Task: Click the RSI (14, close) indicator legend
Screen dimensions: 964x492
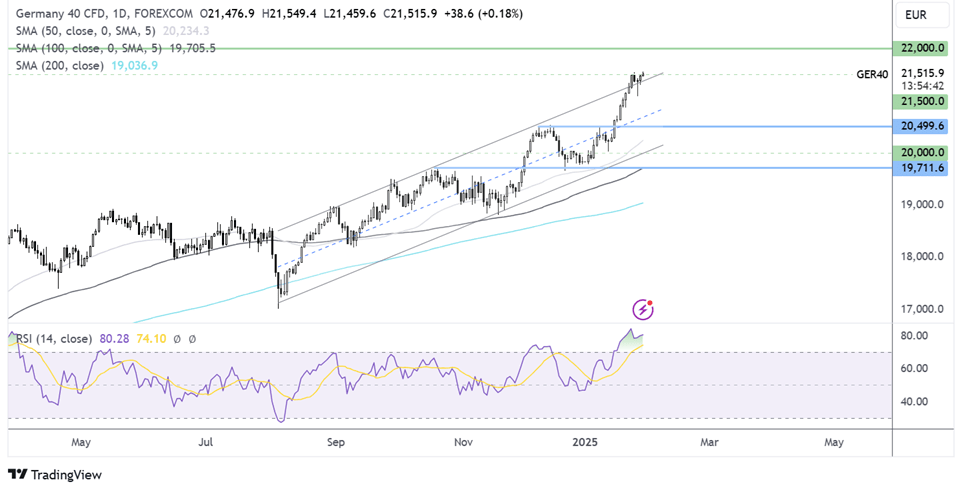Action: click(54, 339)
